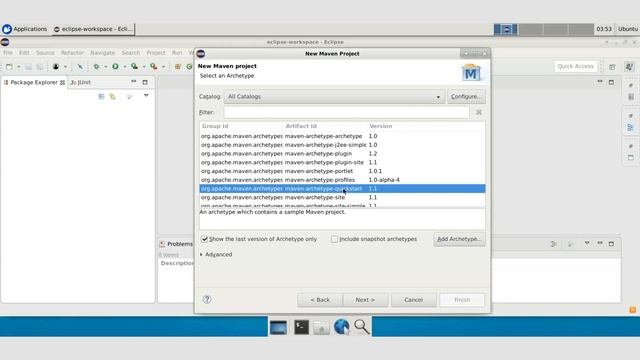The image size is (640, 360).
Task: Clear the archetype Filter with the X icon
Action: [479, 112]
